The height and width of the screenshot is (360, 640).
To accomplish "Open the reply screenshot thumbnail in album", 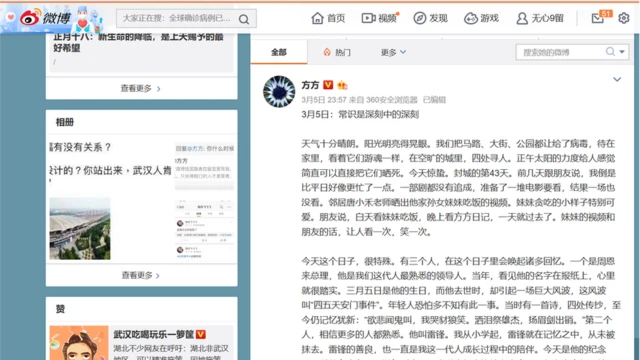I will pyautogui.click(x=205, y=165).
